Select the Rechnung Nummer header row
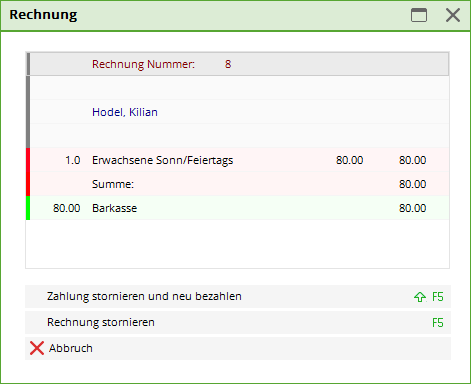The height and width of the screenshot is (384, 471). tap(238, 64)
